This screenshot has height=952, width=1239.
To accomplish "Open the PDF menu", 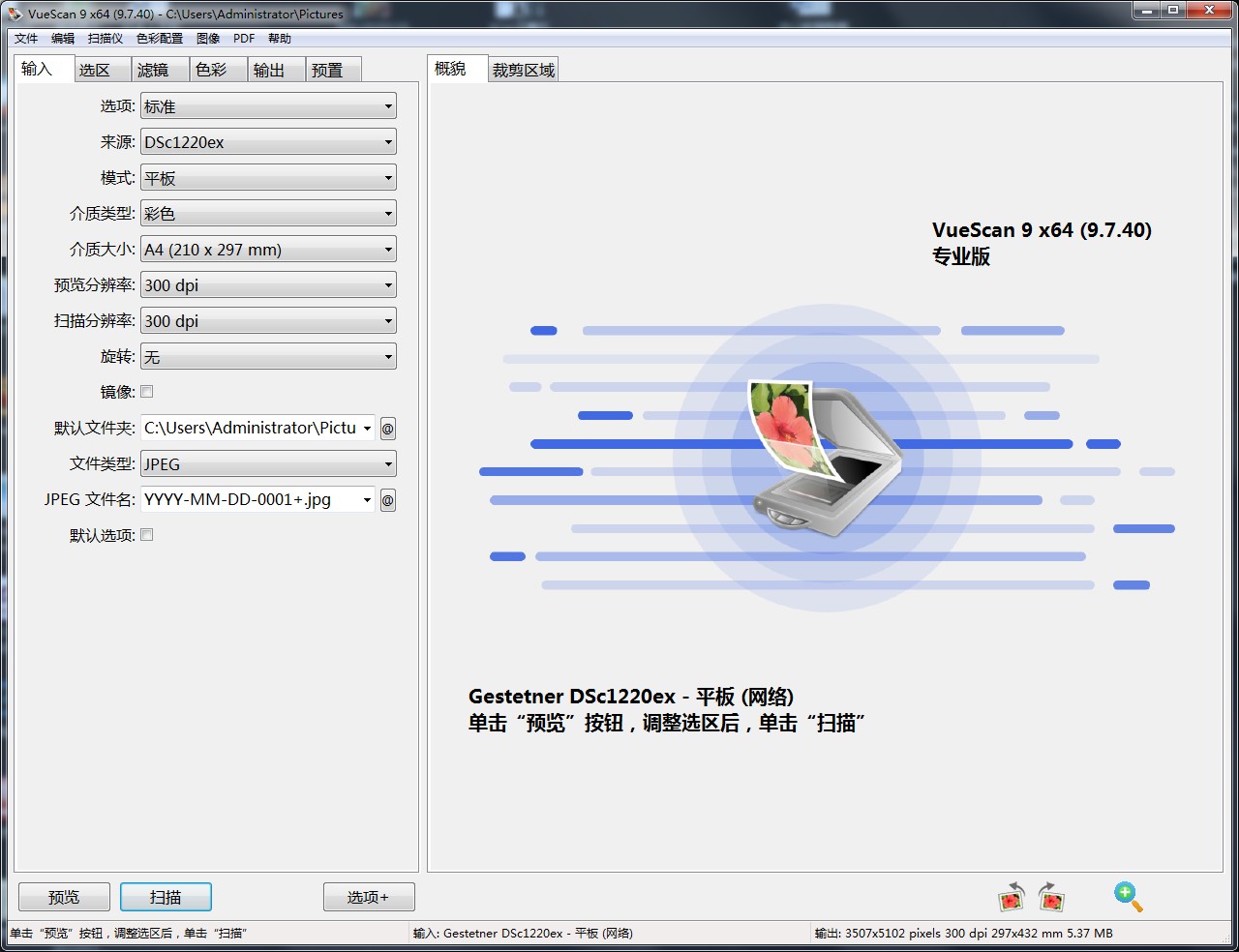I will 244,39.
